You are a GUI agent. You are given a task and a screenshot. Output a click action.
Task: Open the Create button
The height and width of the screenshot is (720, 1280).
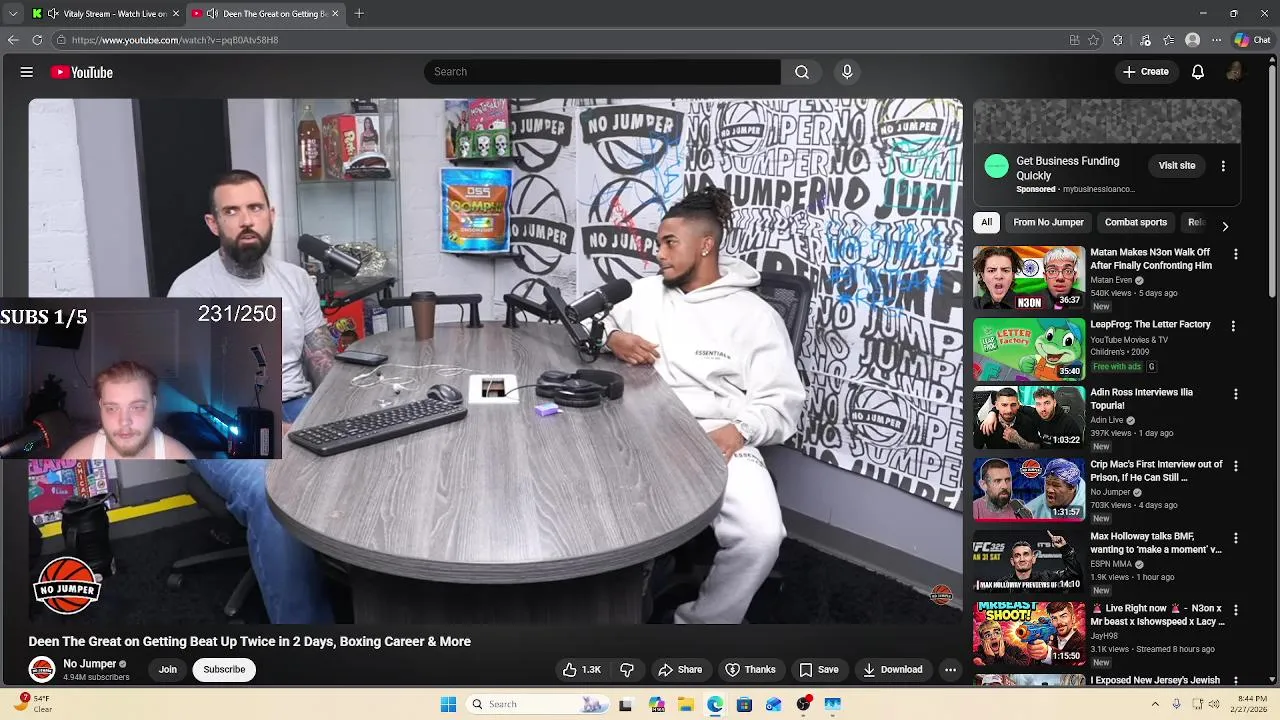pyautogui.click(x=1146, y=72)
